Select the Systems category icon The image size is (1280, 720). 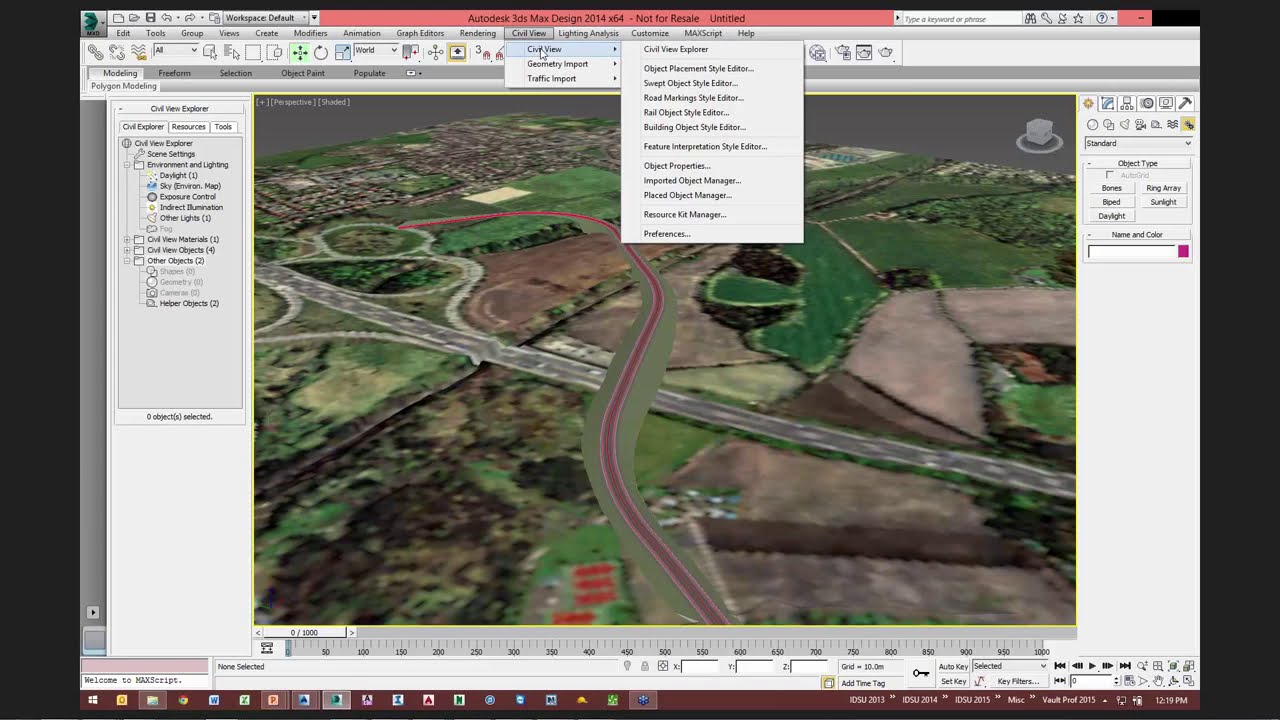pyautogui.click(x=1188, y=125)
